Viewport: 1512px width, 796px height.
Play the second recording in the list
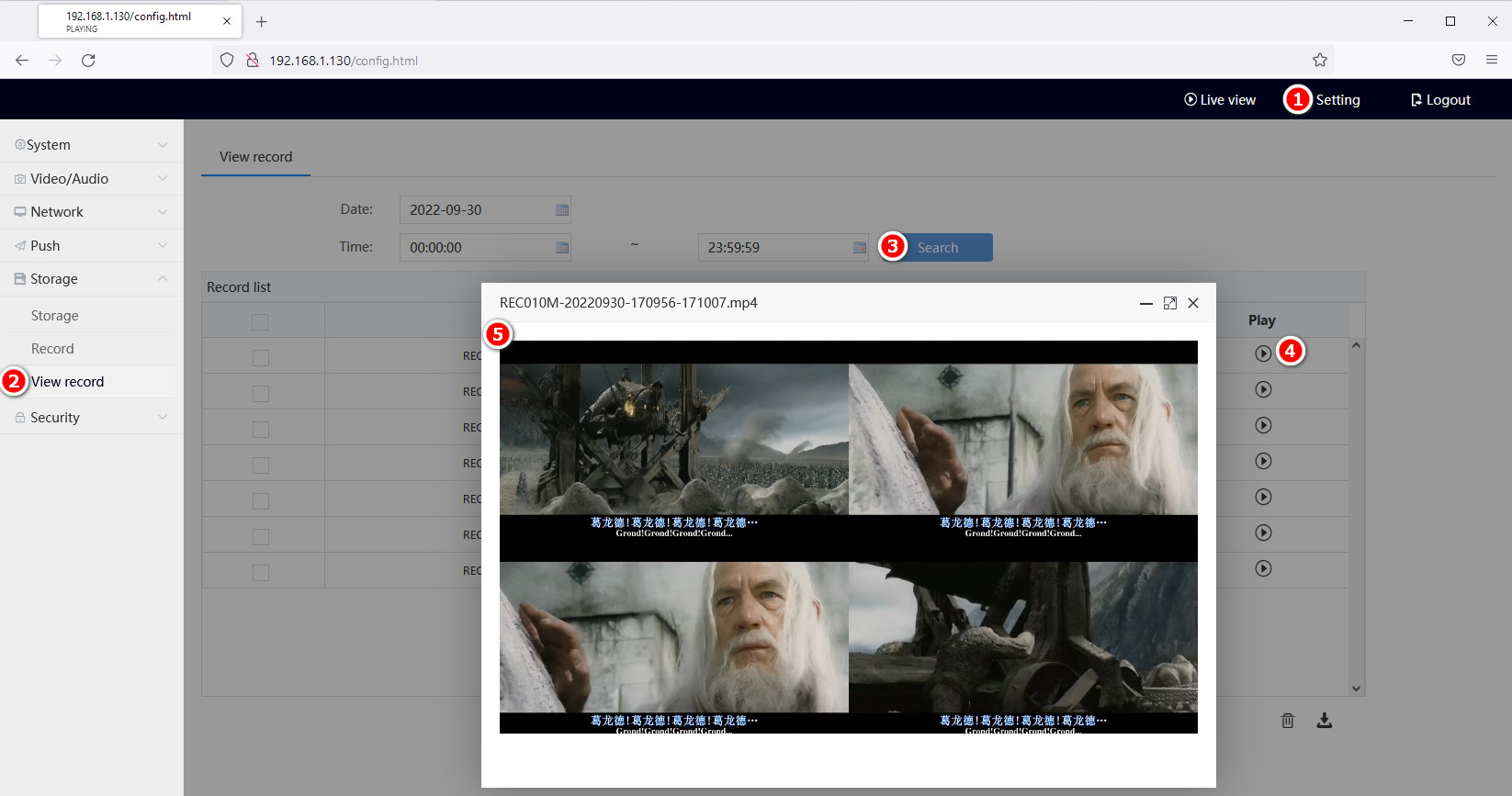click(x=1263, y=389)
